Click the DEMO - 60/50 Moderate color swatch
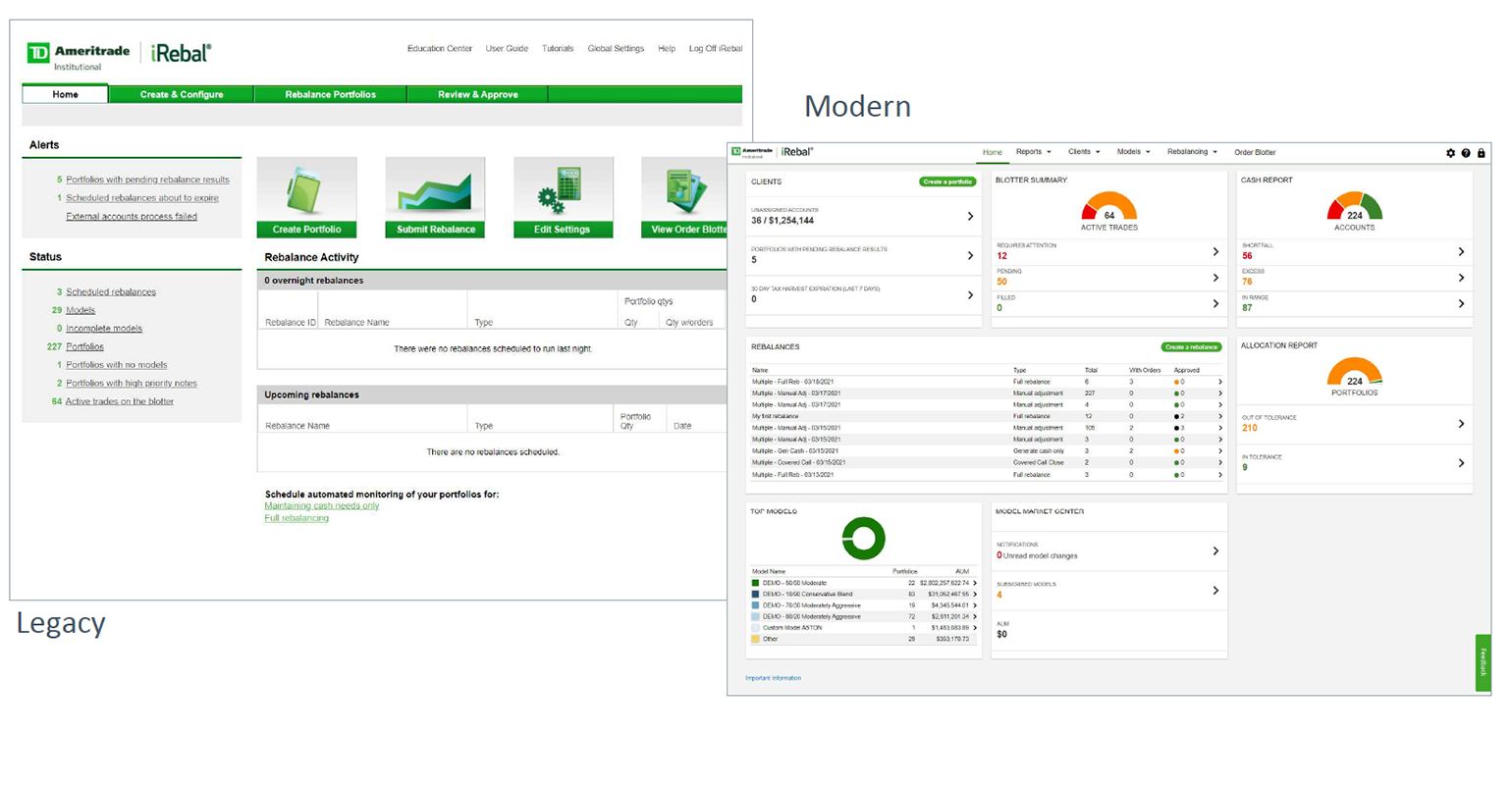 pyautogui.click(x=755, y=583)
